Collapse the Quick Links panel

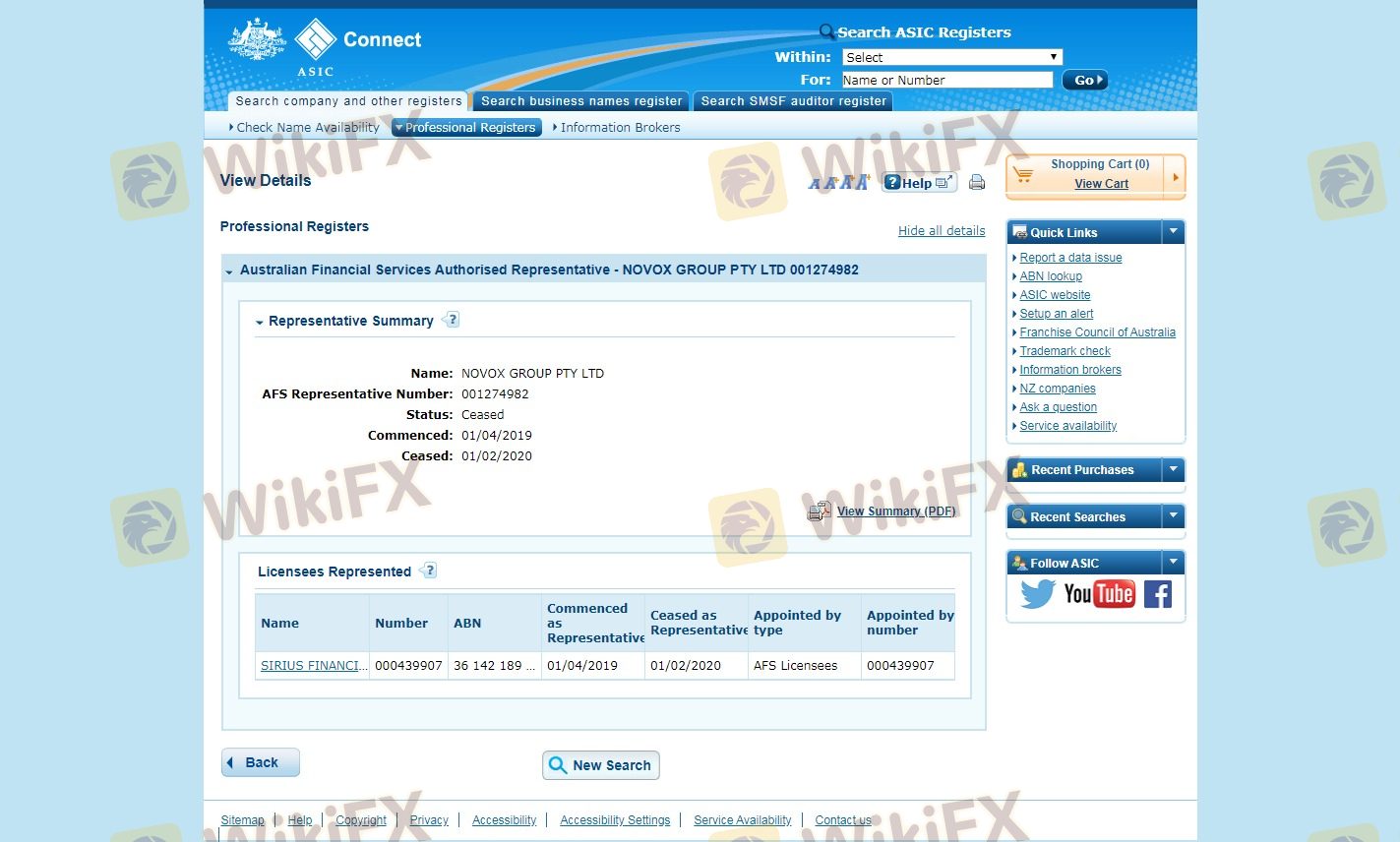(x=1173, y=232)
